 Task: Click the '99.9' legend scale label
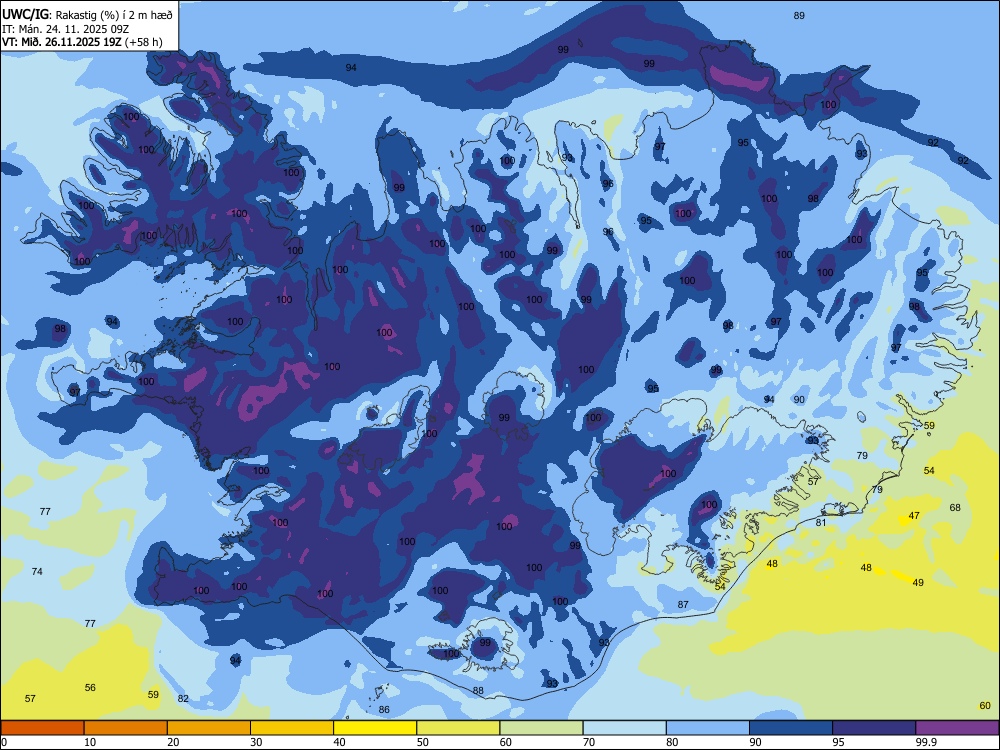pyautogui.click(x=926, y=742)
